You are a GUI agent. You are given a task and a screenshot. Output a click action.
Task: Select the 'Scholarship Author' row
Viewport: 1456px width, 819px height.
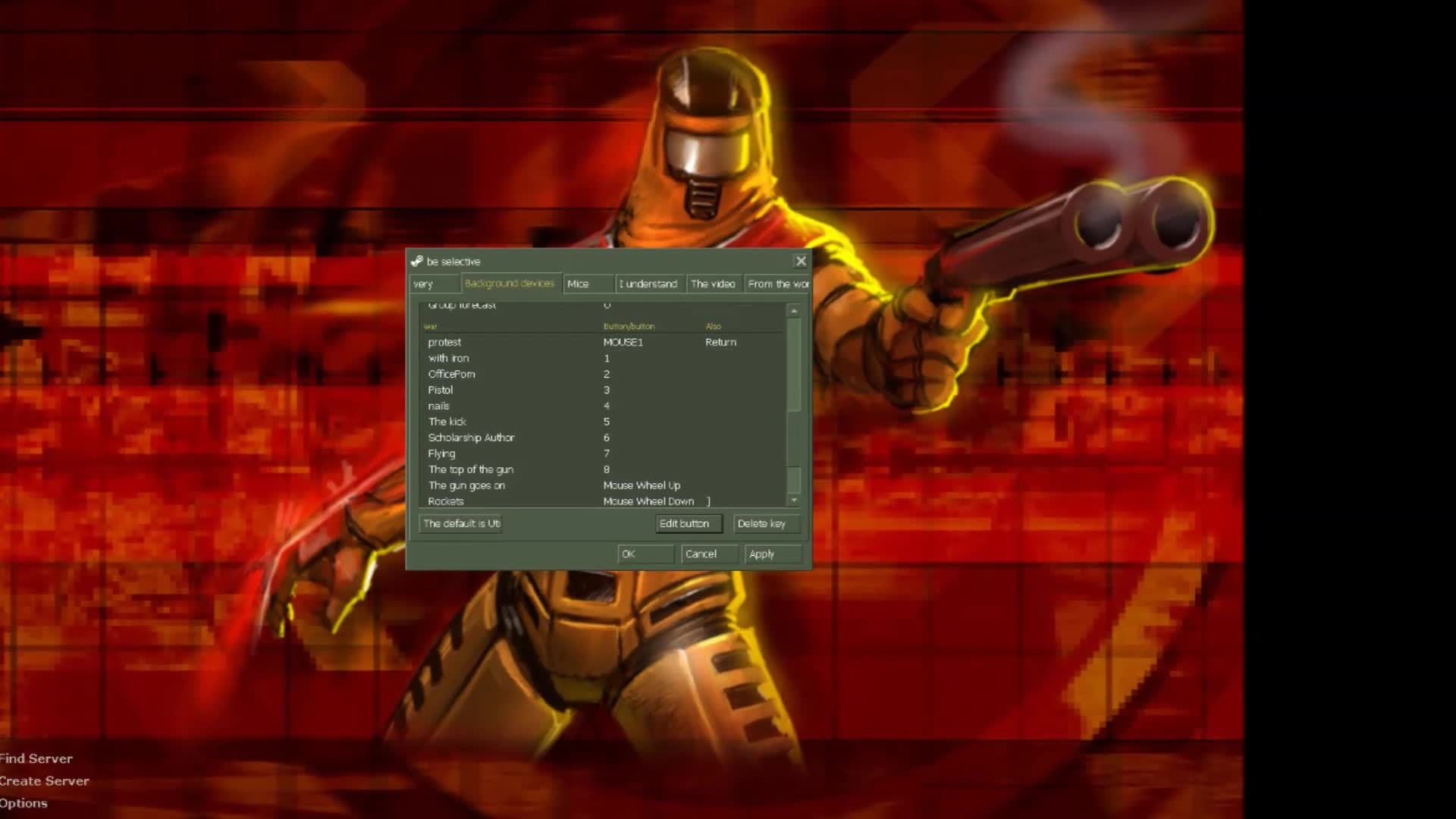[x=604, y=438]
